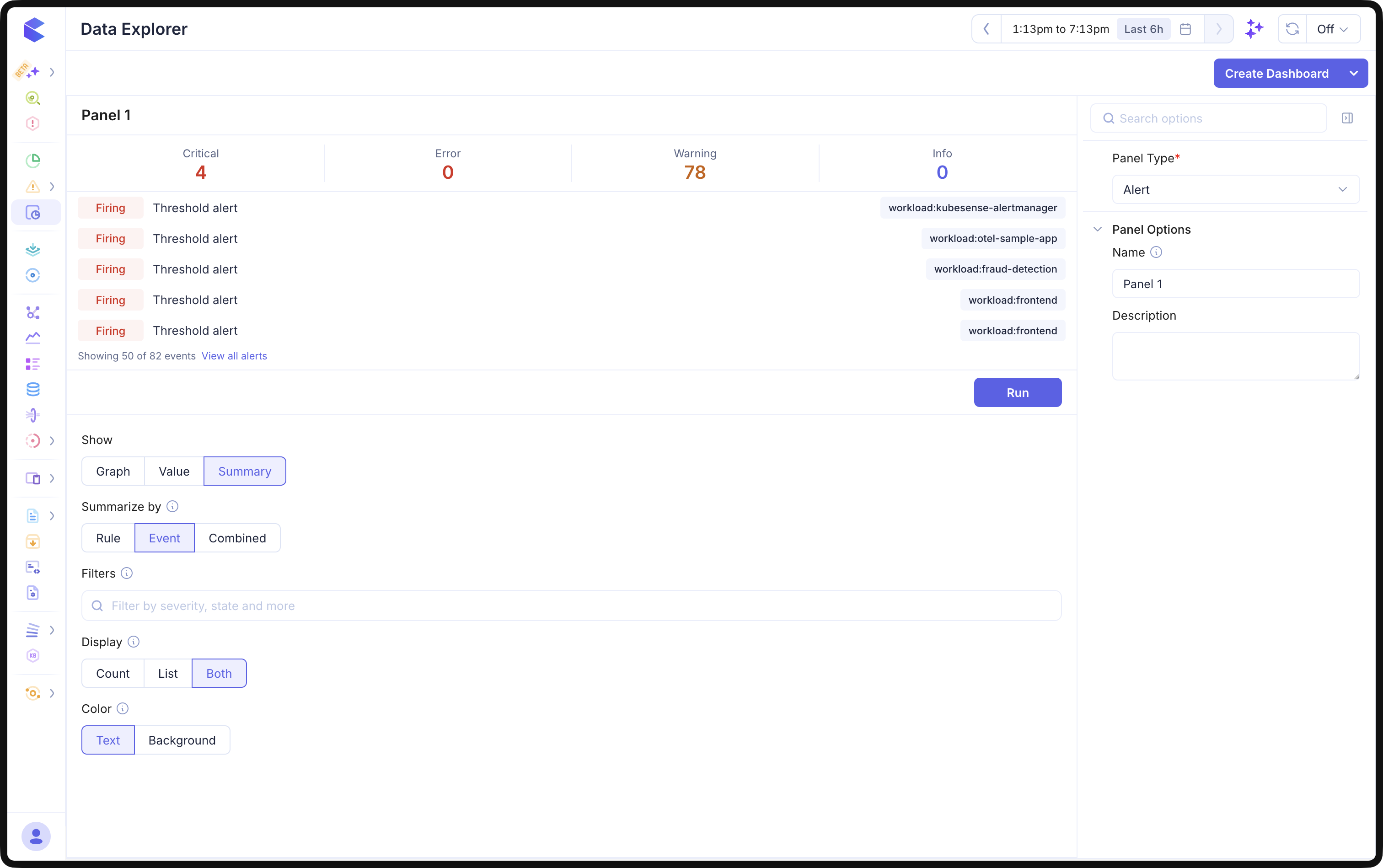Click the Run button
The height and width of the screenshot is (868, 1383).
(x=1017, y=393)
